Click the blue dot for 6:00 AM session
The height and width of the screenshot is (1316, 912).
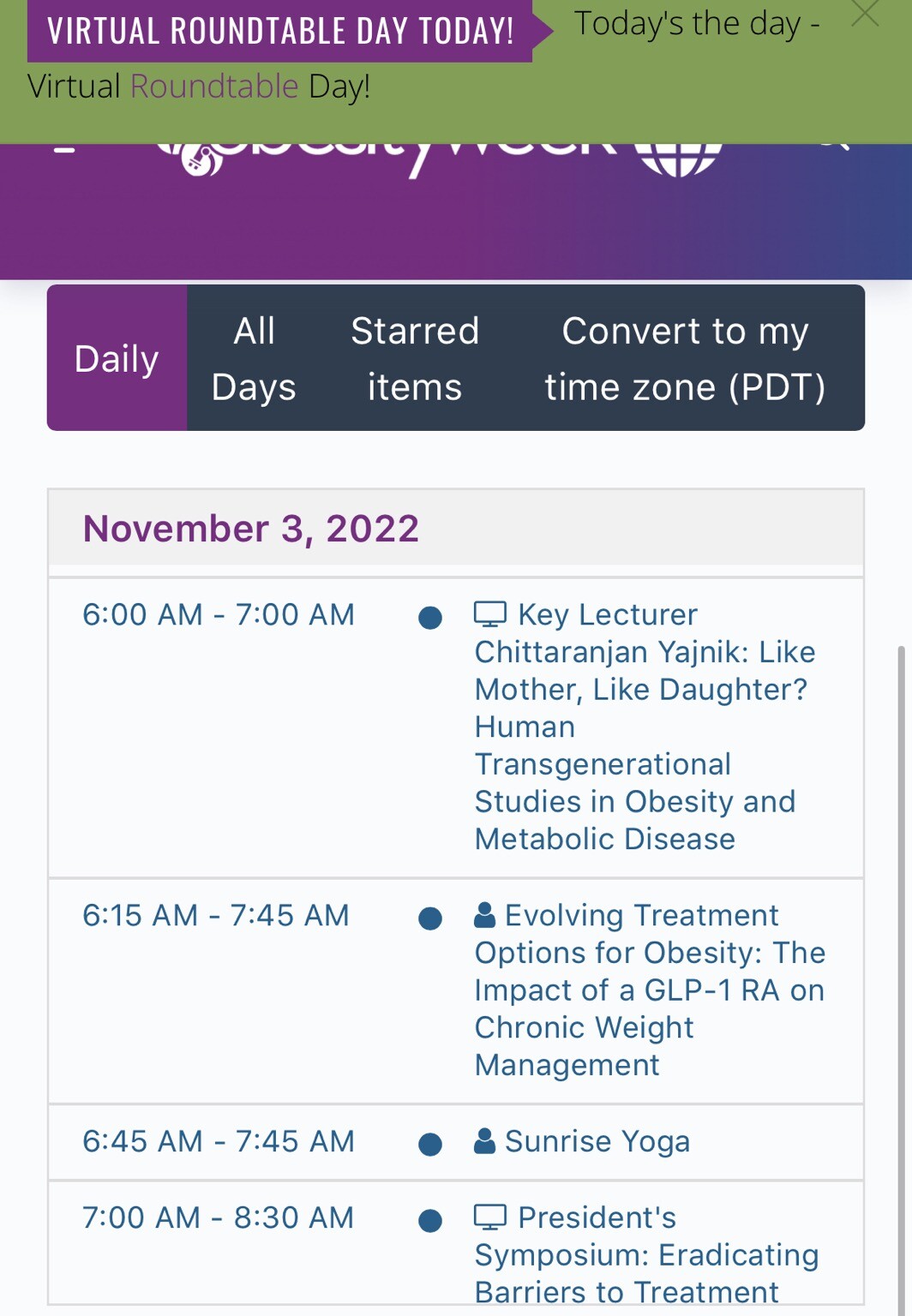click(430, 617)
